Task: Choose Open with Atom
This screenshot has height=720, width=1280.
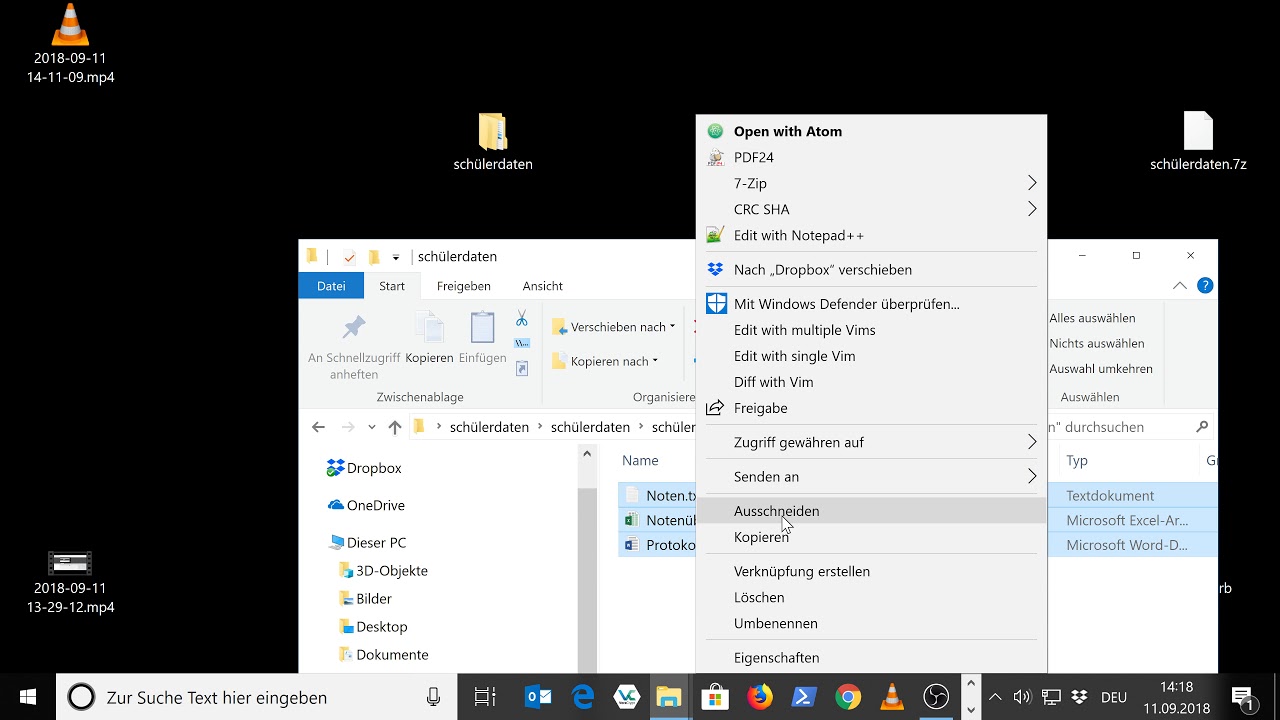Action: [871, 131]
